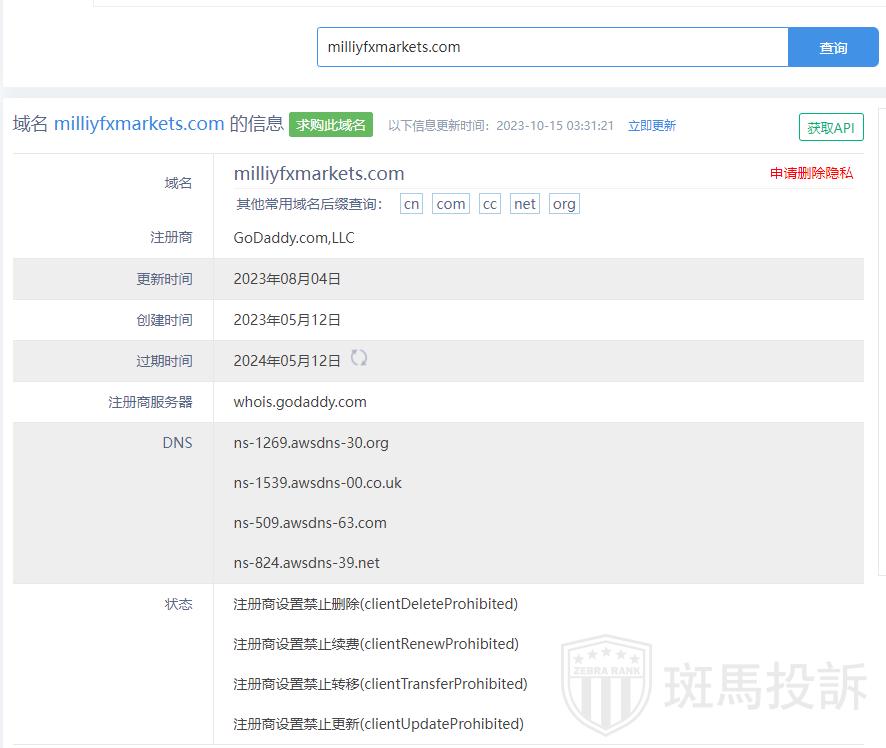
Task: Click the ns-1269.awsdns-30.org DNS entry
Action: click(x=311, y=443)
